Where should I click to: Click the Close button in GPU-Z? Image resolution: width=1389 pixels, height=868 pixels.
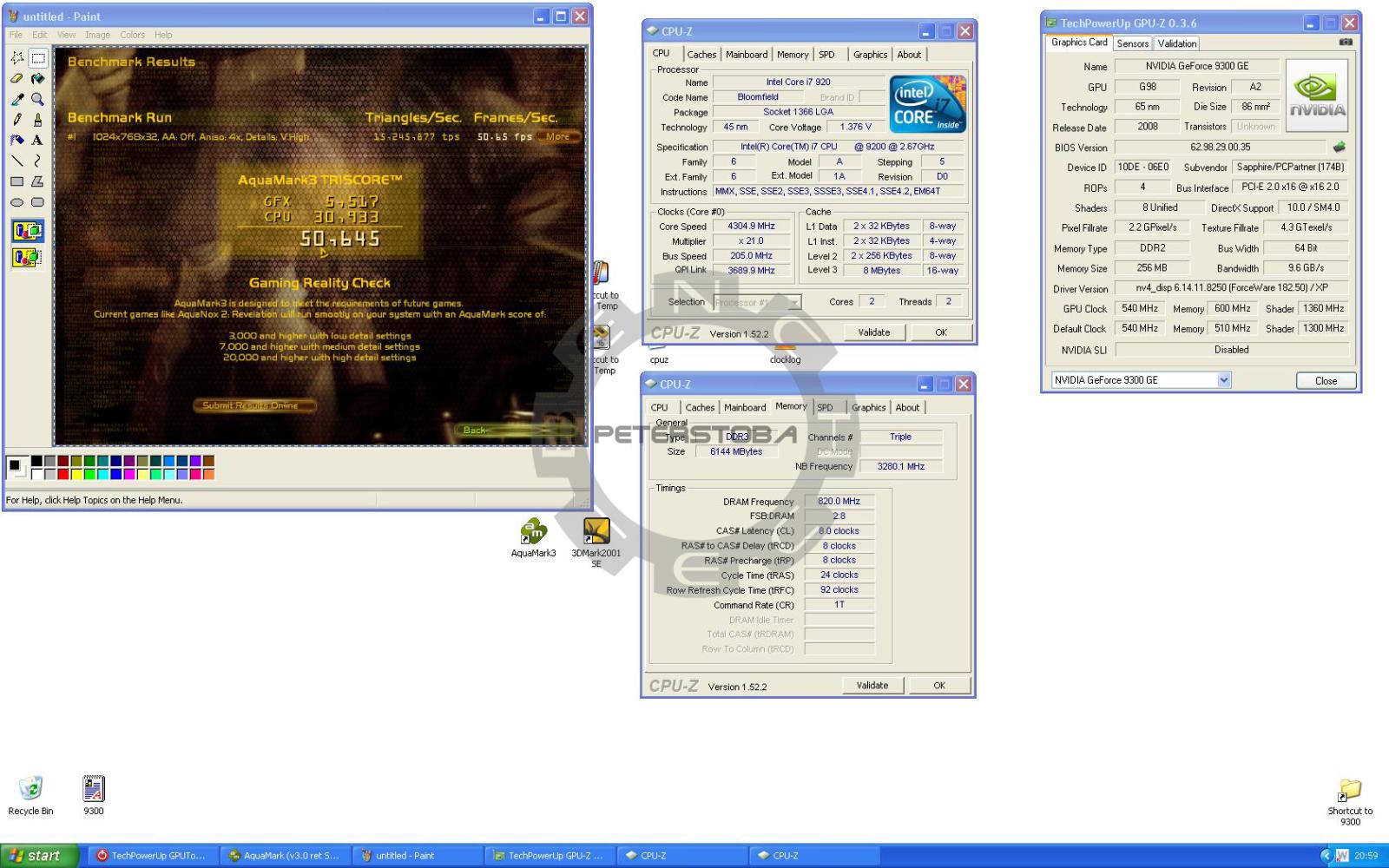point(1326,381)
